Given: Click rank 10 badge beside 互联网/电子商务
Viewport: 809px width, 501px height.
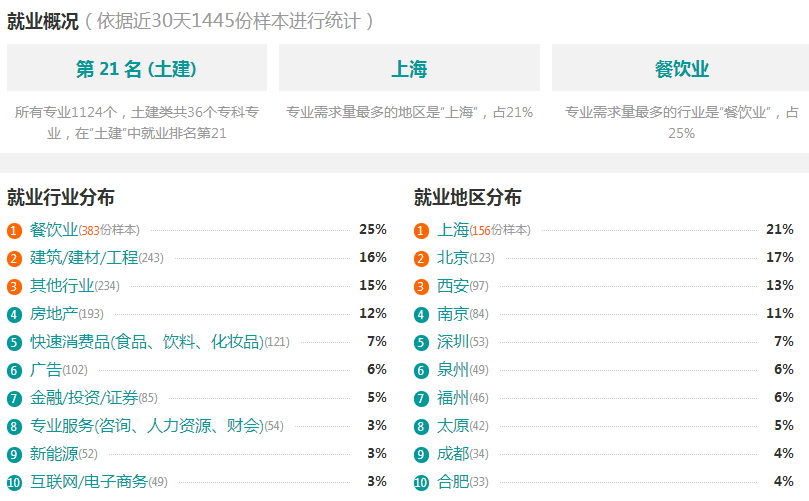Looking at the screenshot, I should point(14,482).
